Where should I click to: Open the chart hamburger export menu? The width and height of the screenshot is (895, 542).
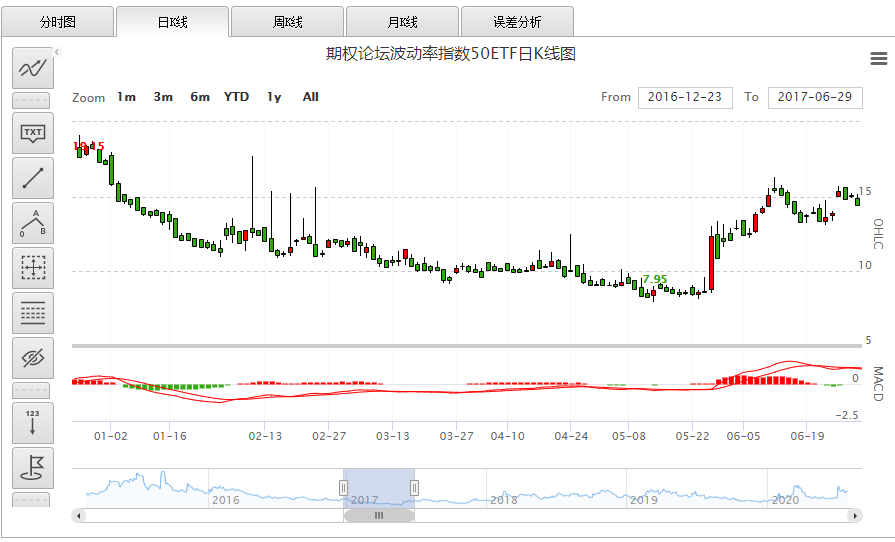(x=879, y=58)
